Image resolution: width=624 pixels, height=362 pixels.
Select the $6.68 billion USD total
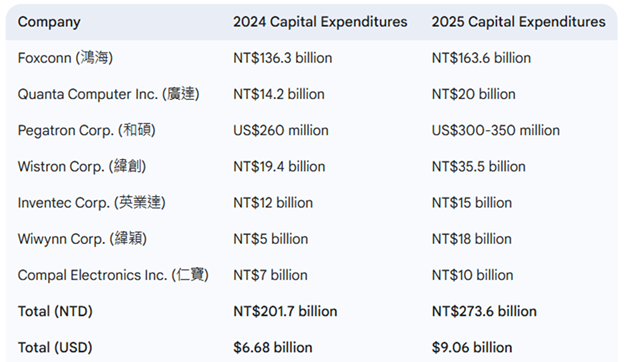click(273, 348)
